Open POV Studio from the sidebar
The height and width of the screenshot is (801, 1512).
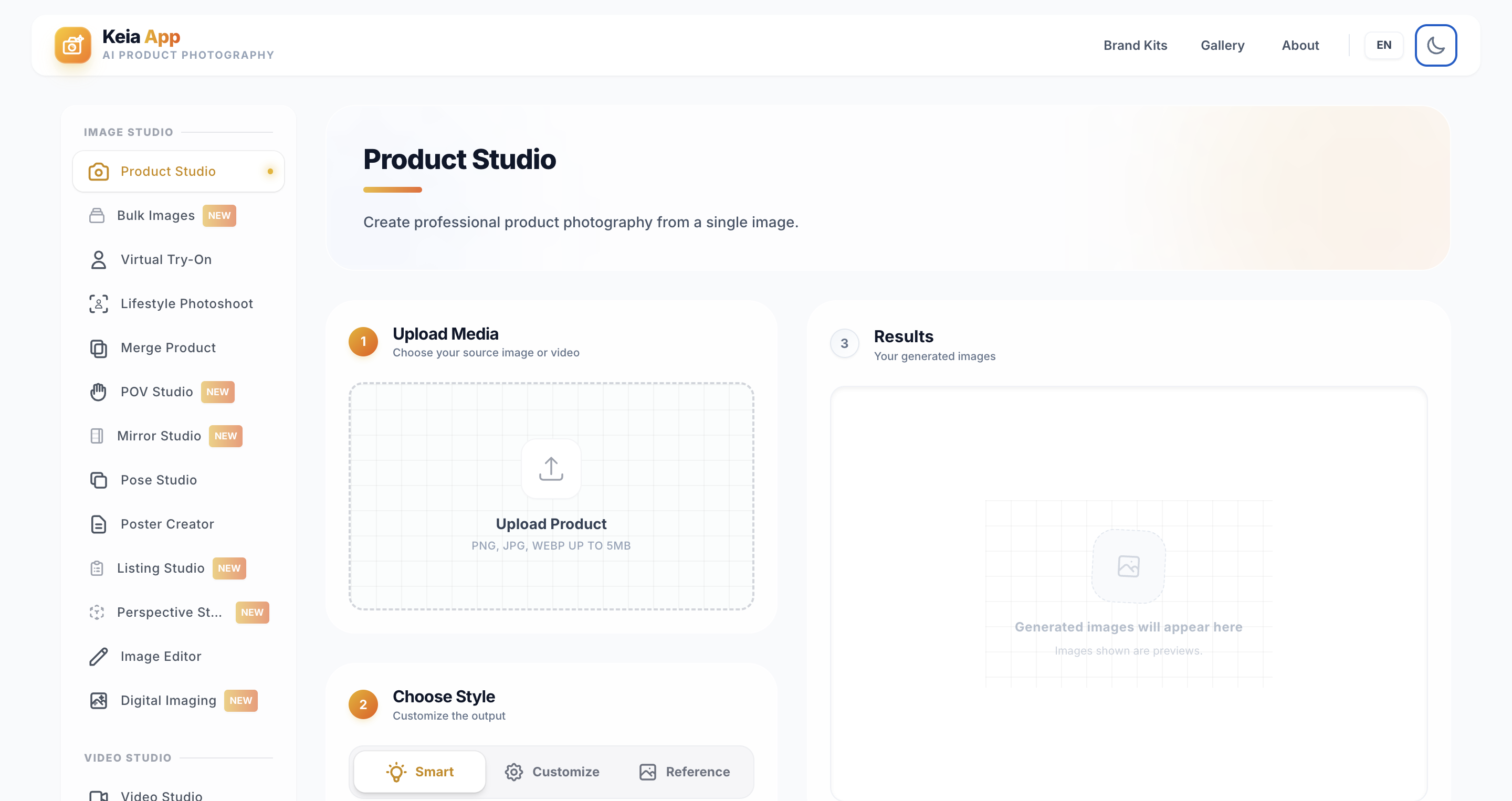pos(178,392)
